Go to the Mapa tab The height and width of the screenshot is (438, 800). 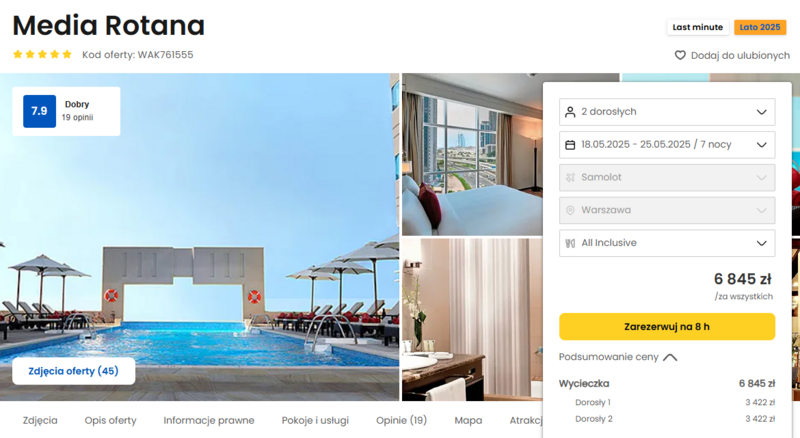468,420
